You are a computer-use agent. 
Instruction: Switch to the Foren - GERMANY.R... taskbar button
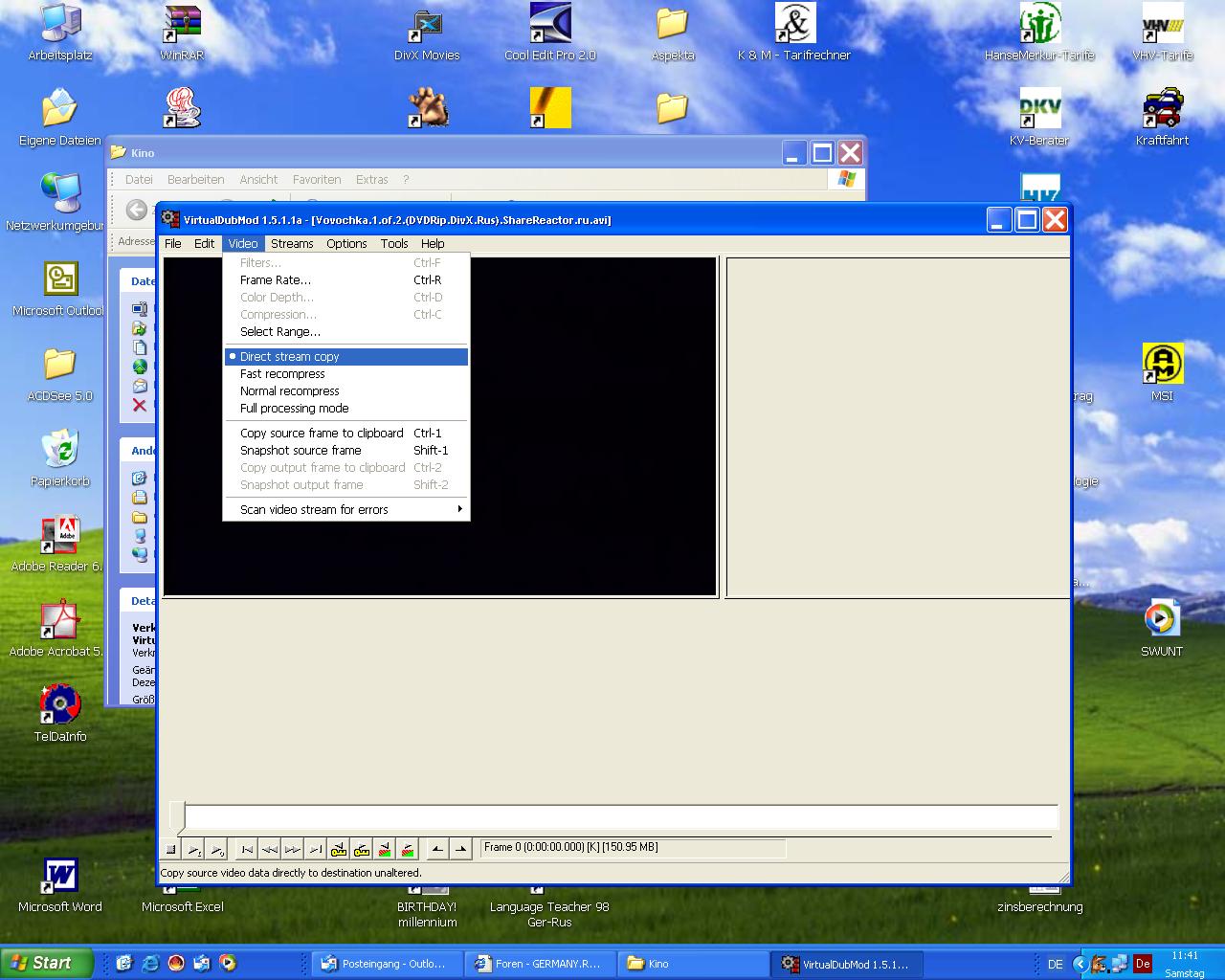coord(540,964)
